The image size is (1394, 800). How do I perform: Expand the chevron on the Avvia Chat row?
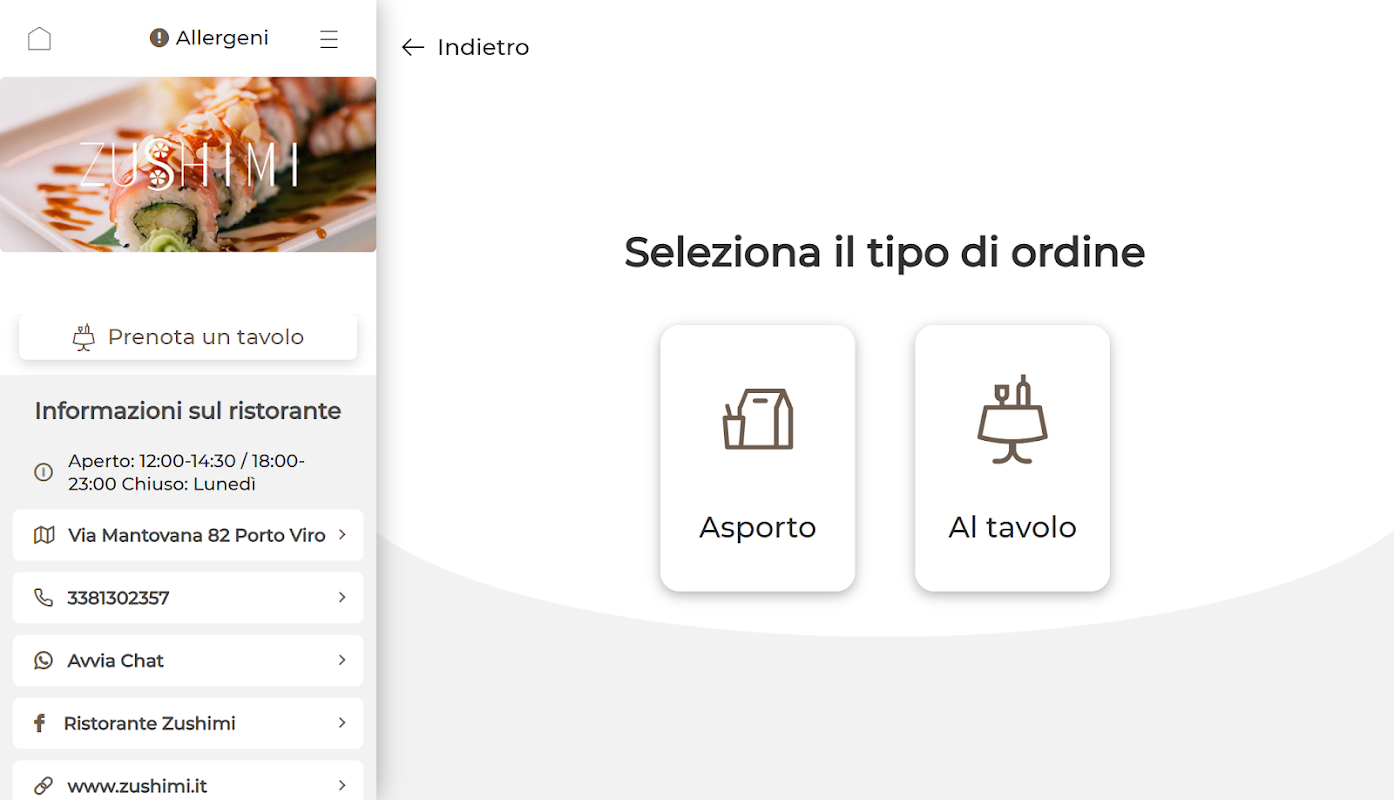[x=342, y=660]
